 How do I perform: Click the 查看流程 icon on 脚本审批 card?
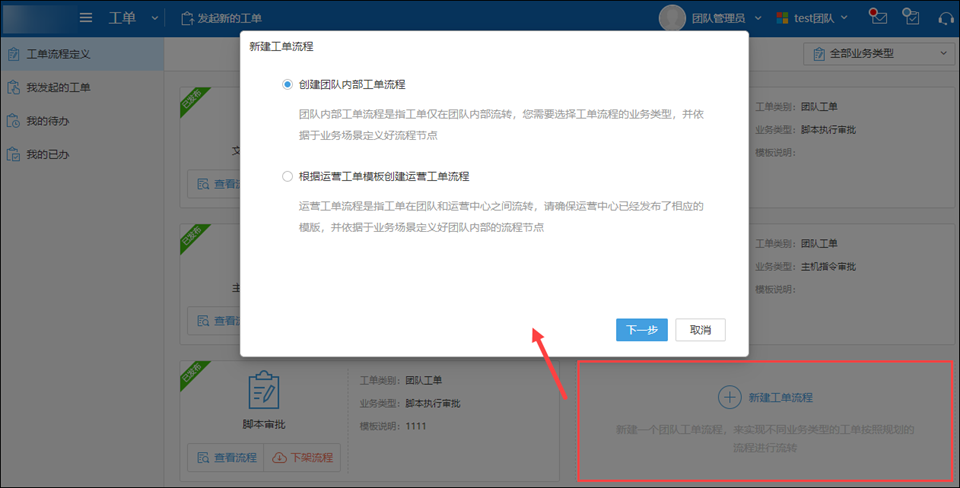(x=203, y=457)
